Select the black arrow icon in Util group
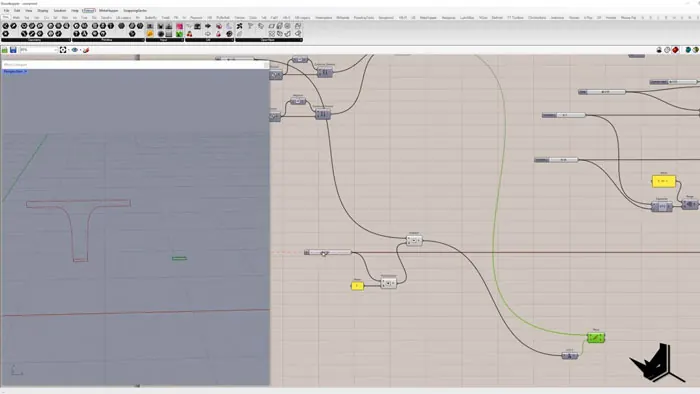This screenshot has width=700, height=394. point(208,26)
